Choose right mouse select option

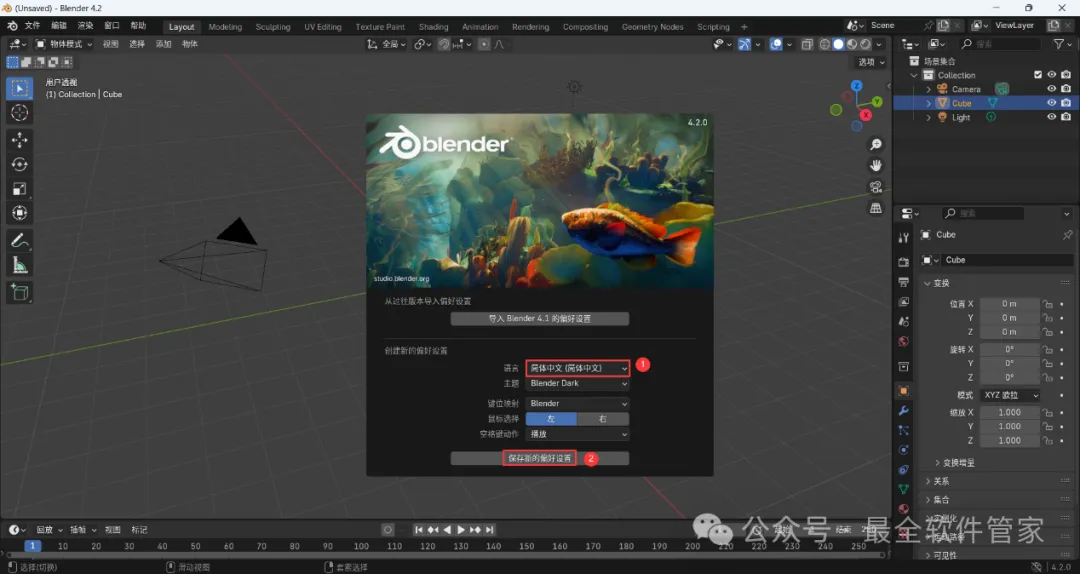(603, 419)
